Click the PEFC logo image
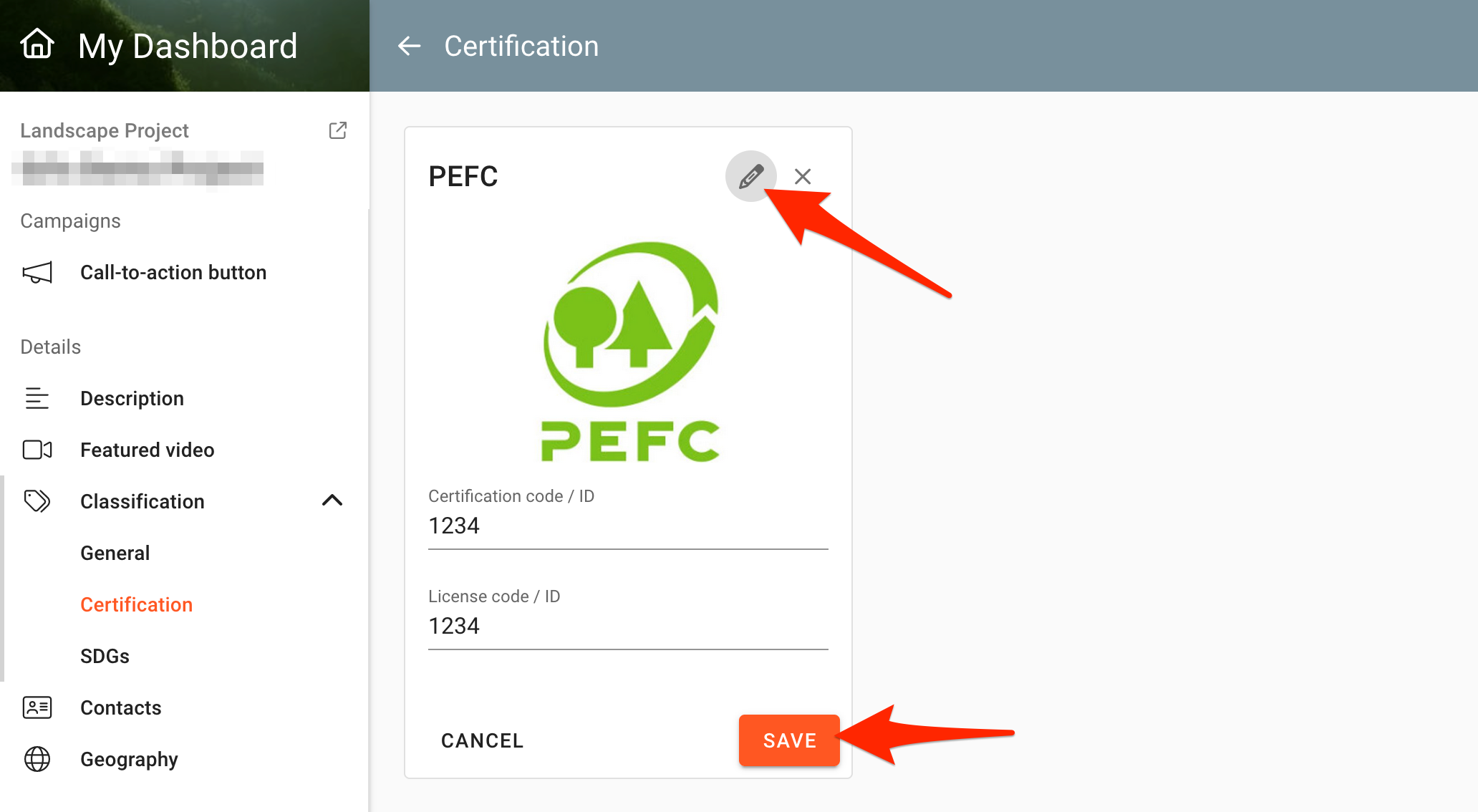The width and height of the screenshot is (1478, 812). click(x=629, y=352)
